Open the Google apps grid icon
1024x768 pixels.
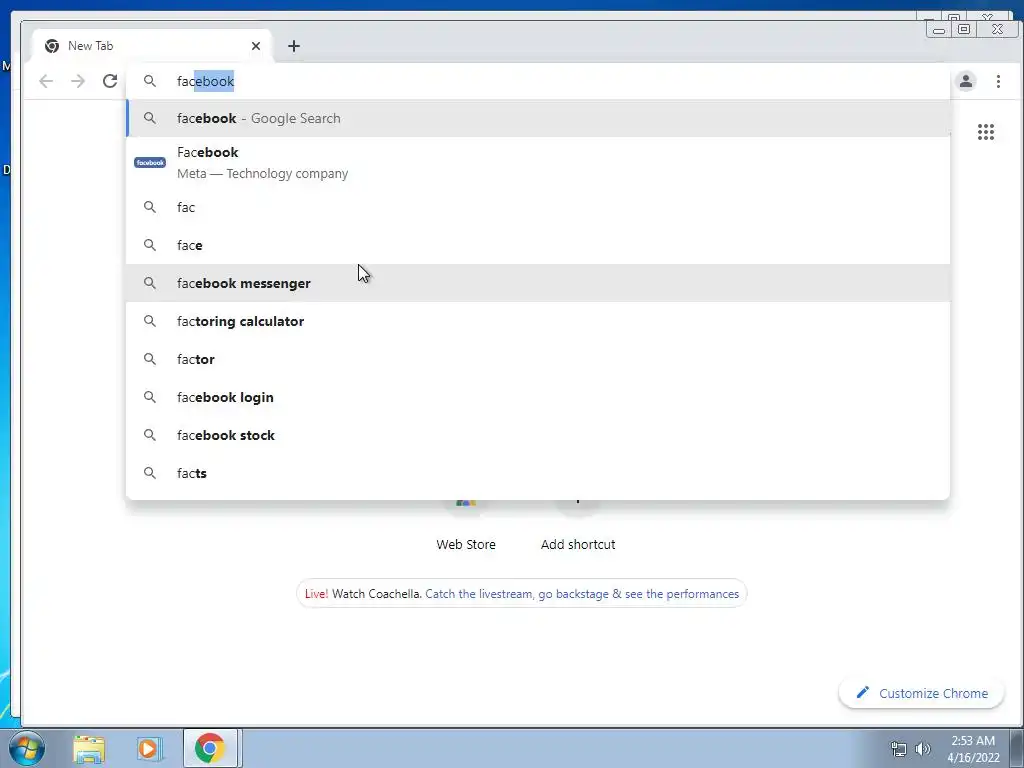coord(985,132)
